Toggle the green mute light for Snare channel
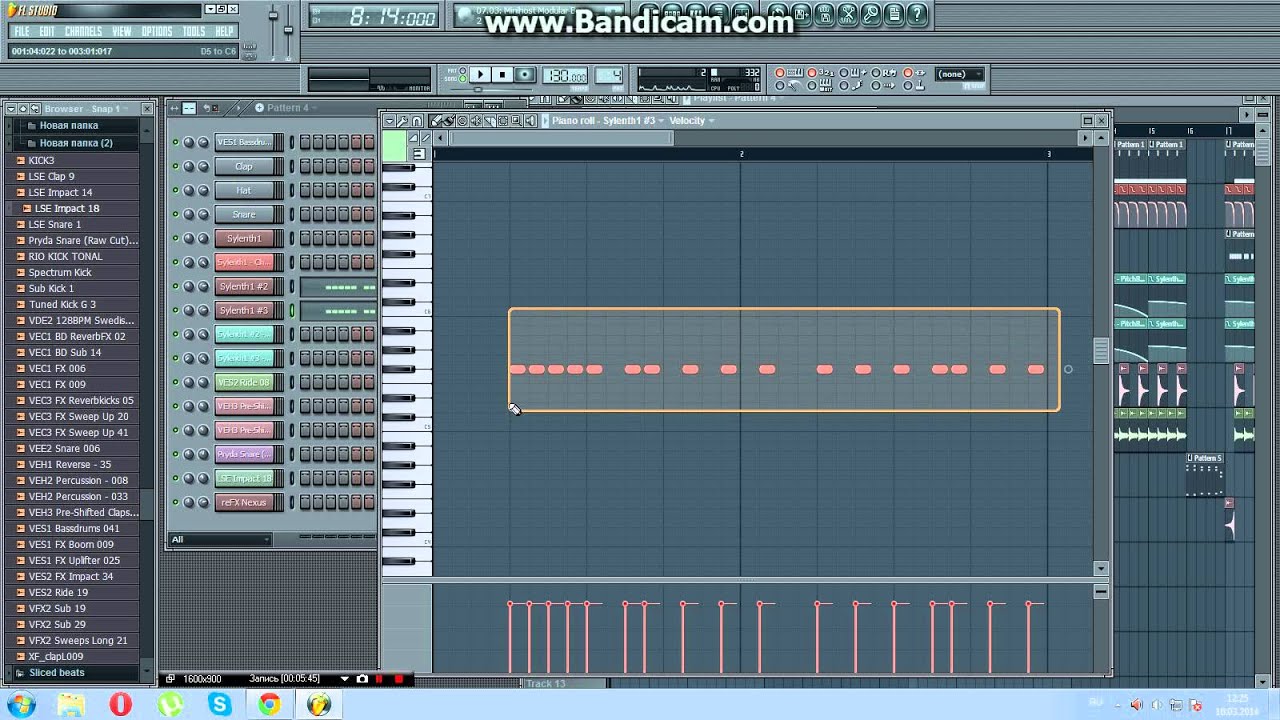Screen dimensions: 1280x720 175,215
